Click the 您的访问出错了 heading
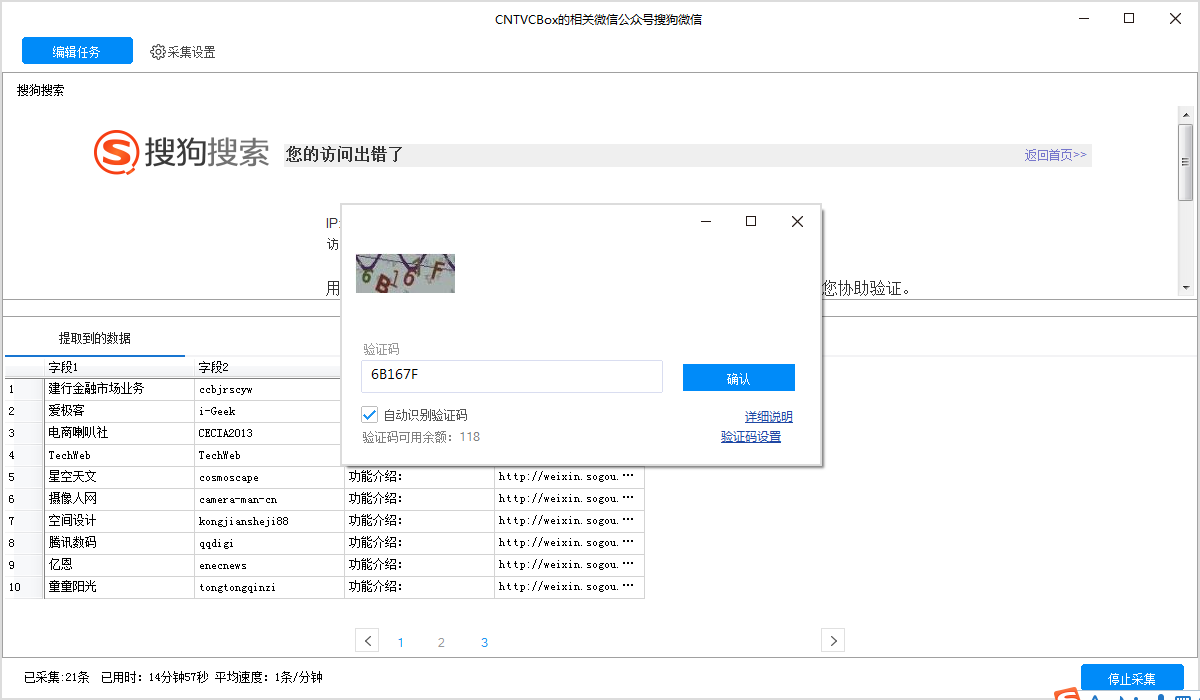The width and height of the screenshot is (1200, 700). tap(344, 155)
